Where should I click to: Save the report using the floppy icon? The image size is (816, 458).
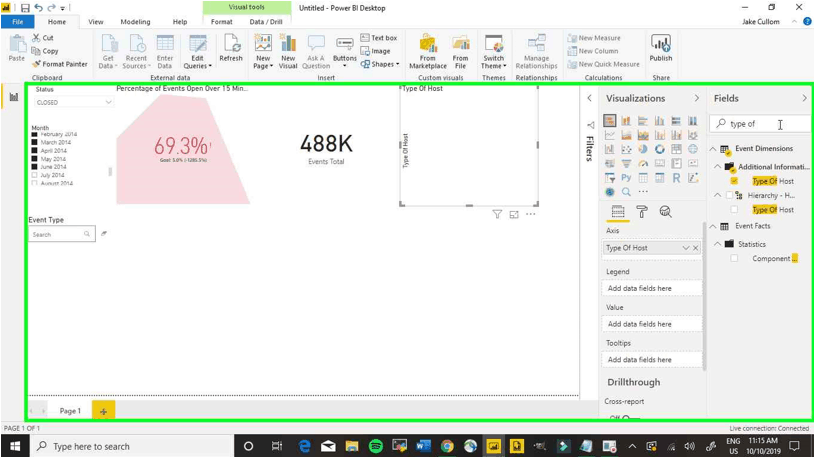tap(25, 8)
